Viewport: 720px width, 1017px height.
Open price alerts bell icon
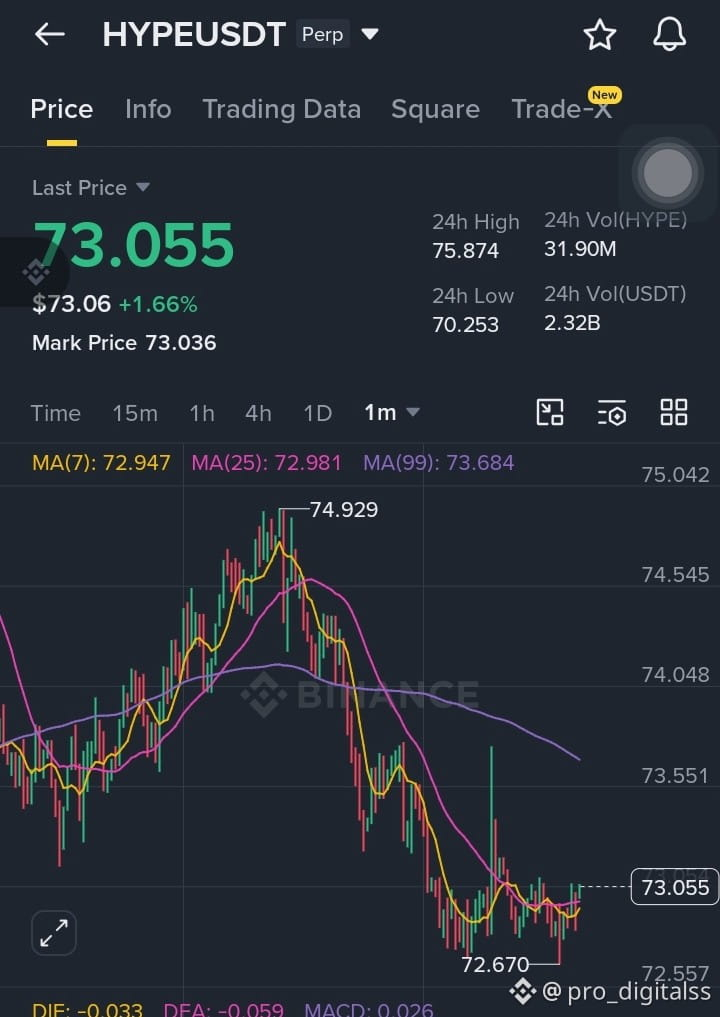pyautogui.click(x=669, y=34)
